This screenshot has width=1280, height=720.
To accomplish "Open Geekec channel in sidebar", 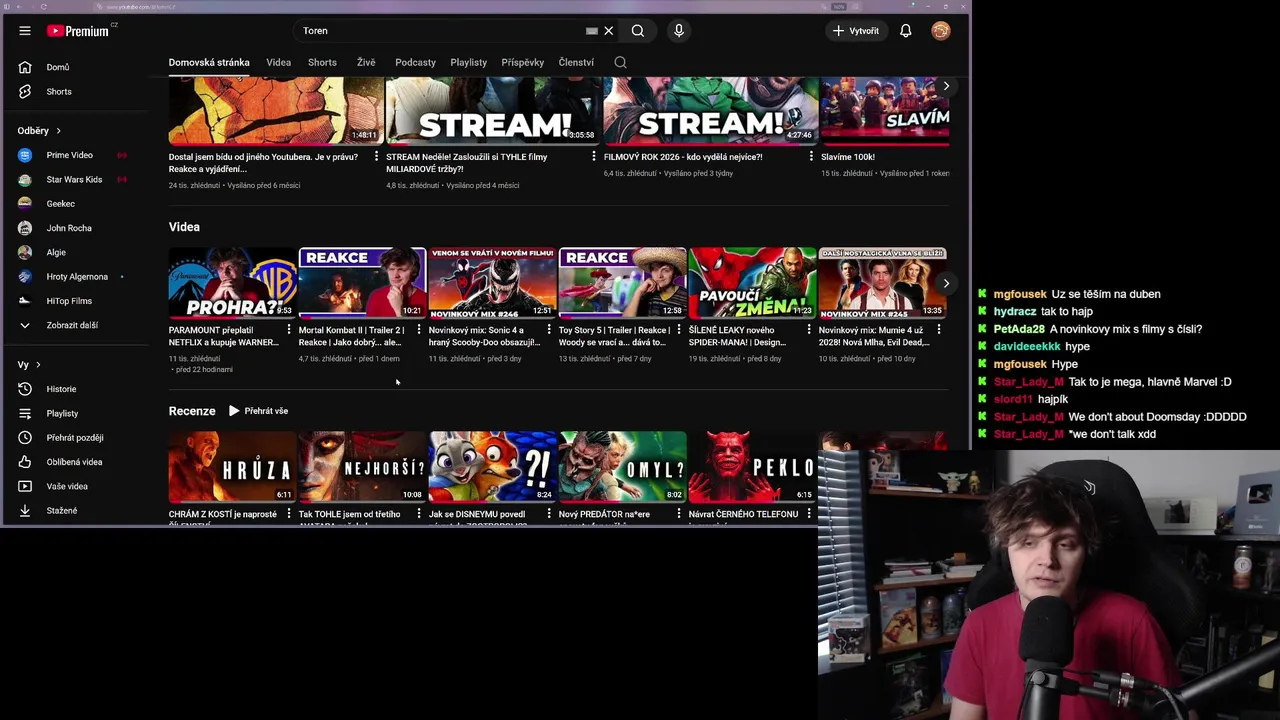I will coord(60,204).
